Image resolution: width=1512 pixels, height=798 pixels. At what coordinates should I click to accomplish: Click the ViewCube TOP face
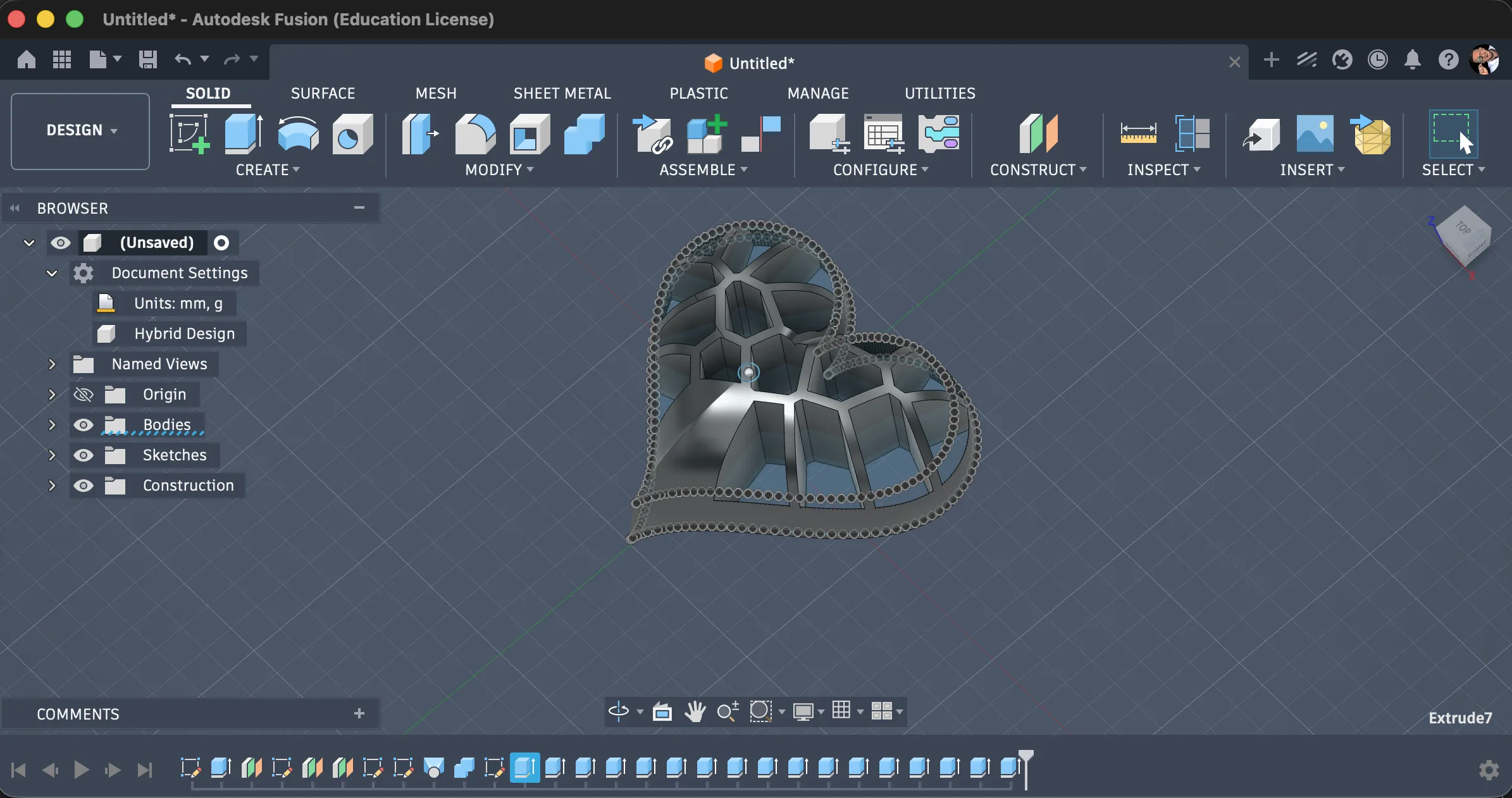[1462, 228]
